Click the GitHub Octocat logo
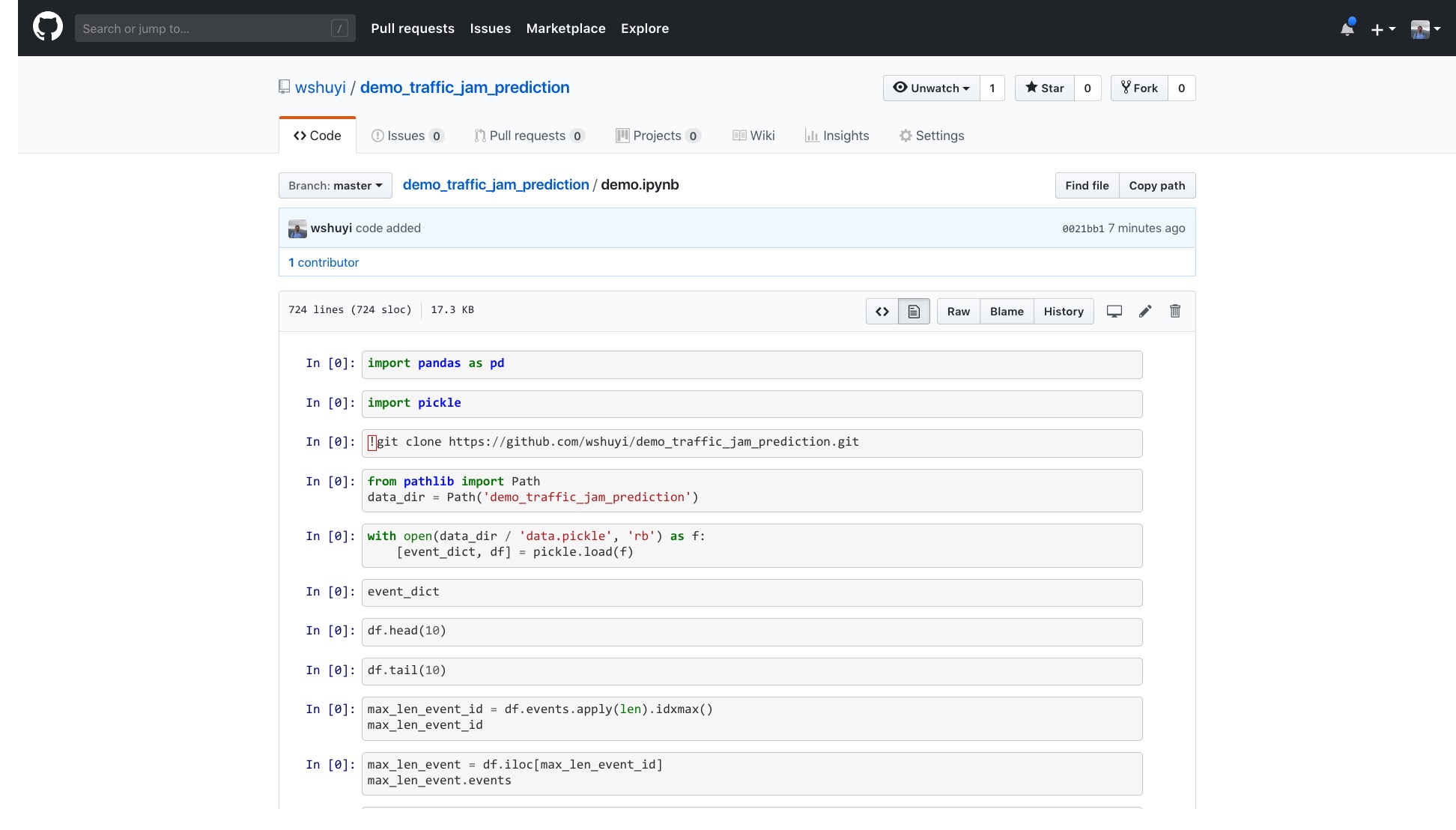1456x830 pixels. (48, 28)
